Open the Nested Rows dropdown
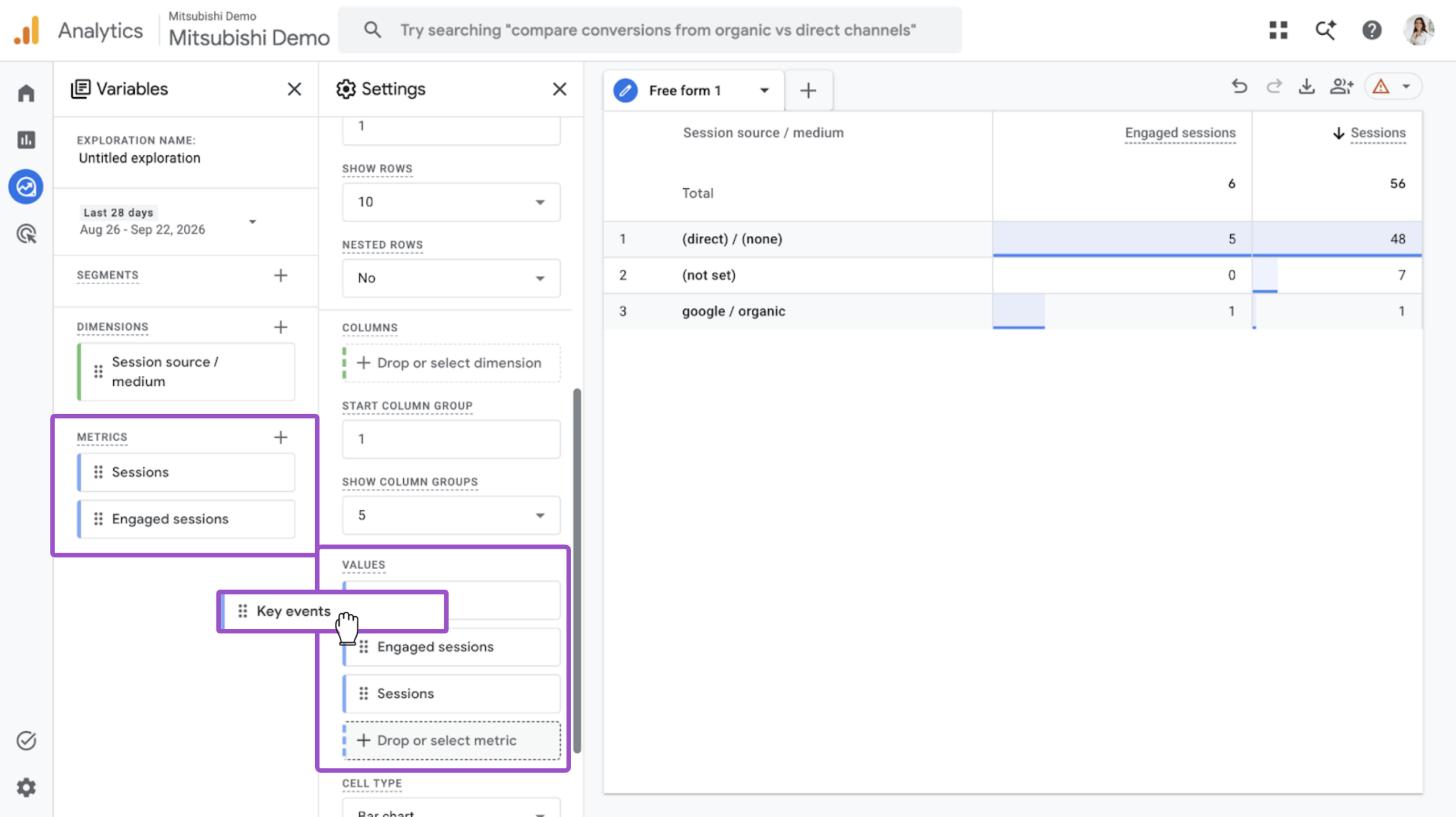The height and width of the screenshot is (817, 1456). tap(451, 278)
